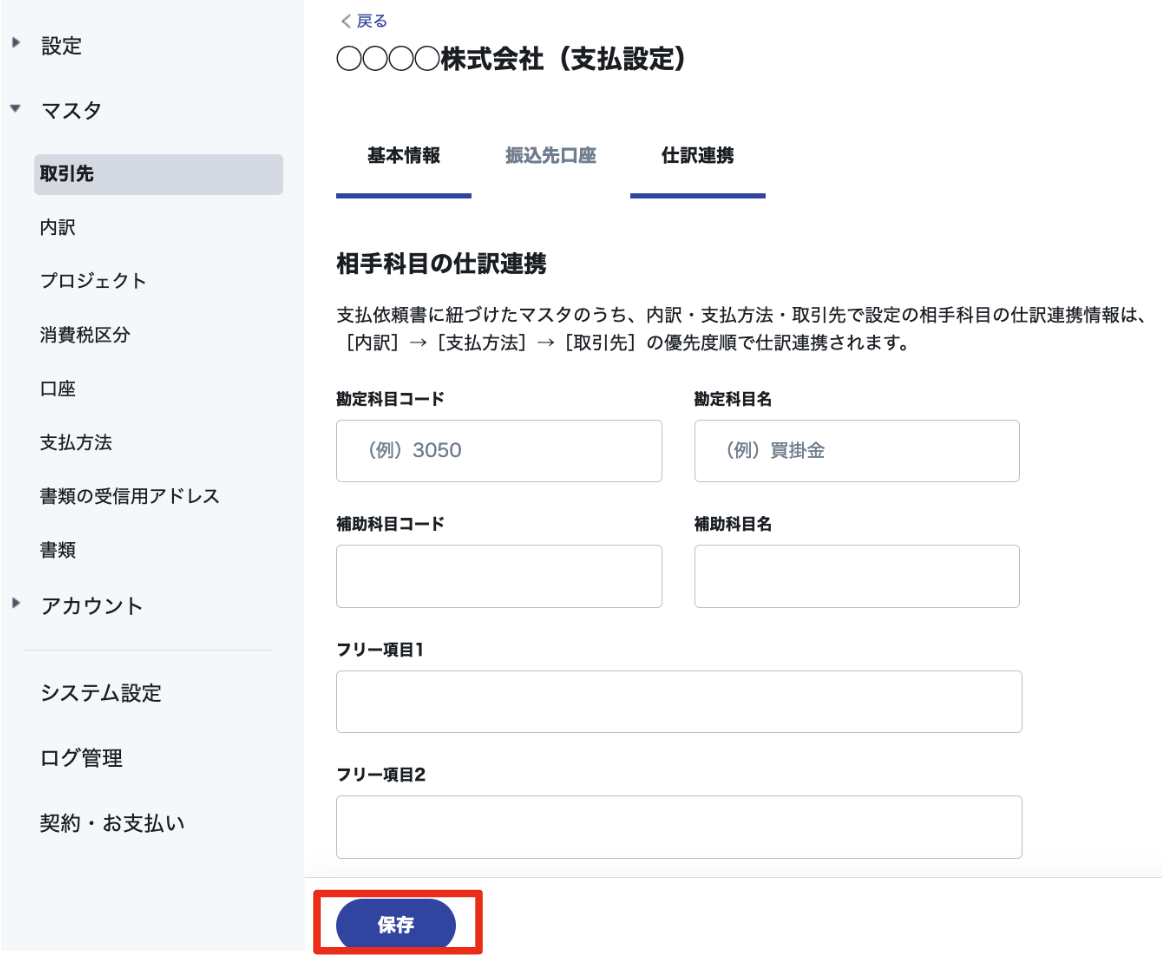Expand the 設定 section arrow

16,43
